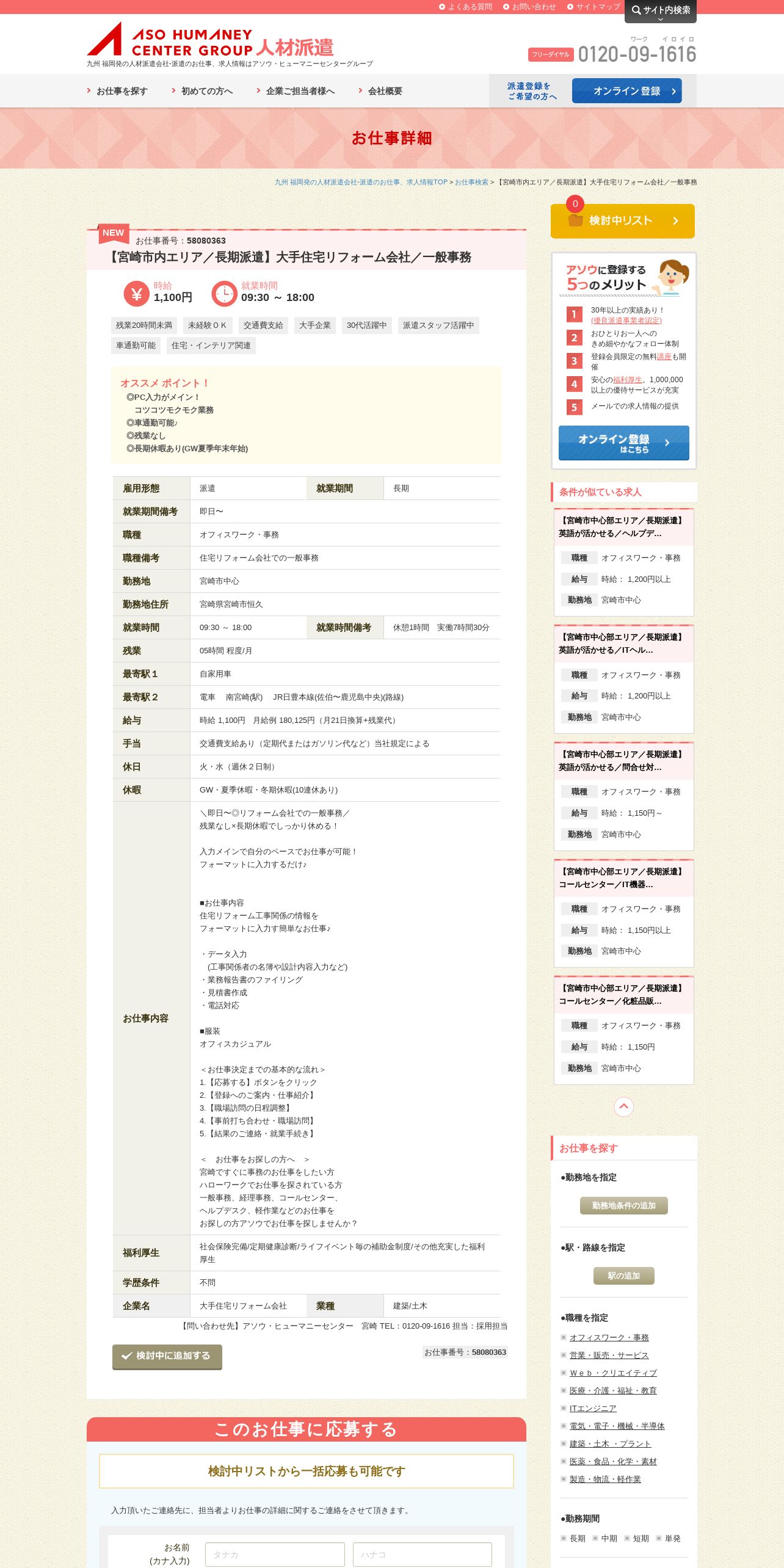Click 駅の追加 button
Image resolution: width=784 pixels, height=1568 pixels.
(623, 1276)
